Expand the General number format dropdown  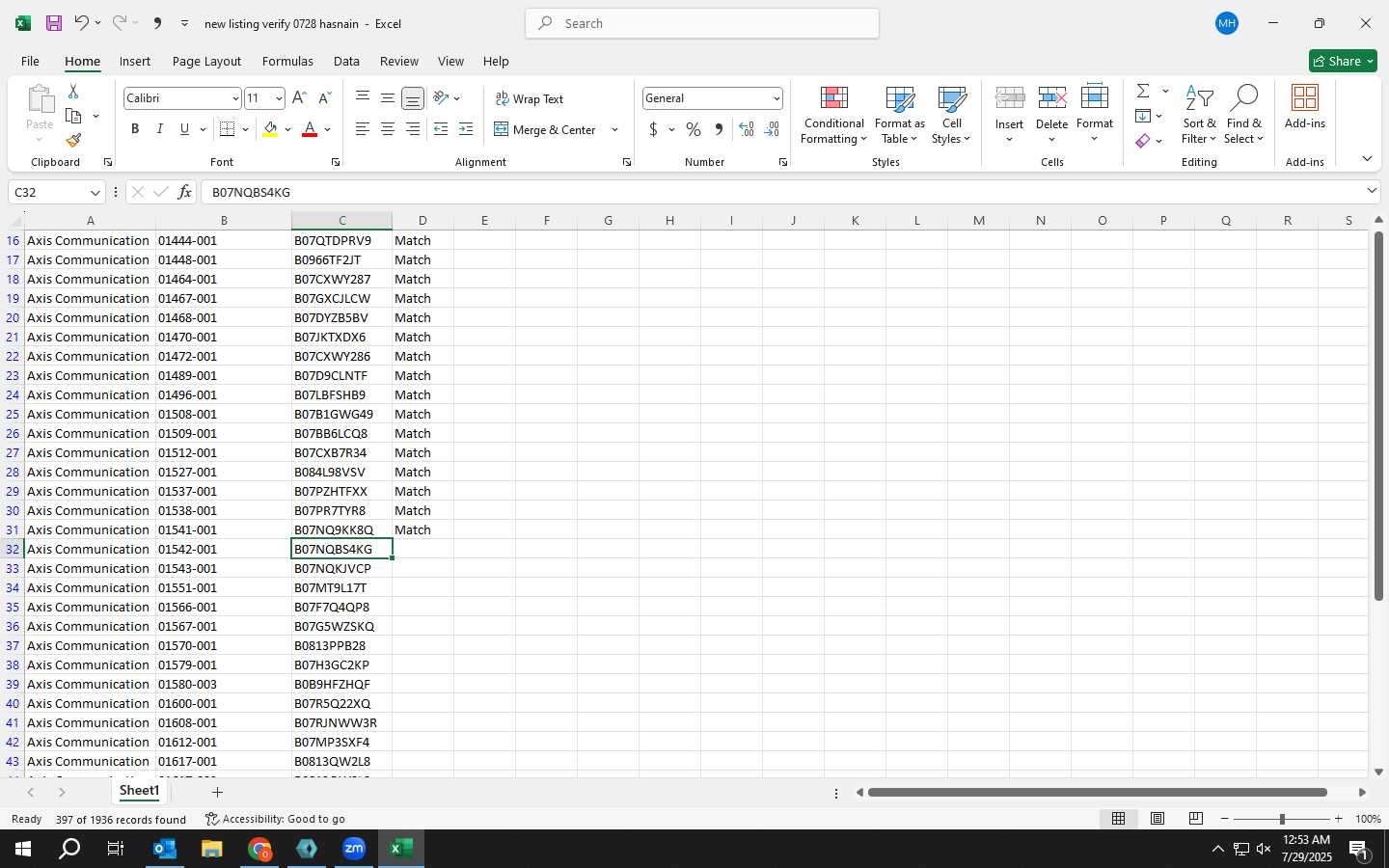(776, 98)
